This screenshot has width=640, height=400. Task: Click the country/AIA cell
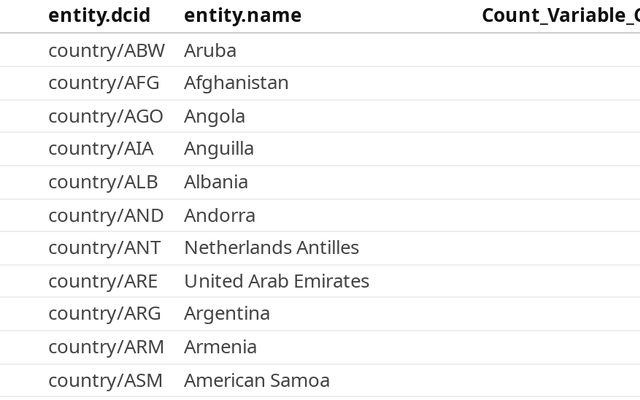(x=101, y=149)
